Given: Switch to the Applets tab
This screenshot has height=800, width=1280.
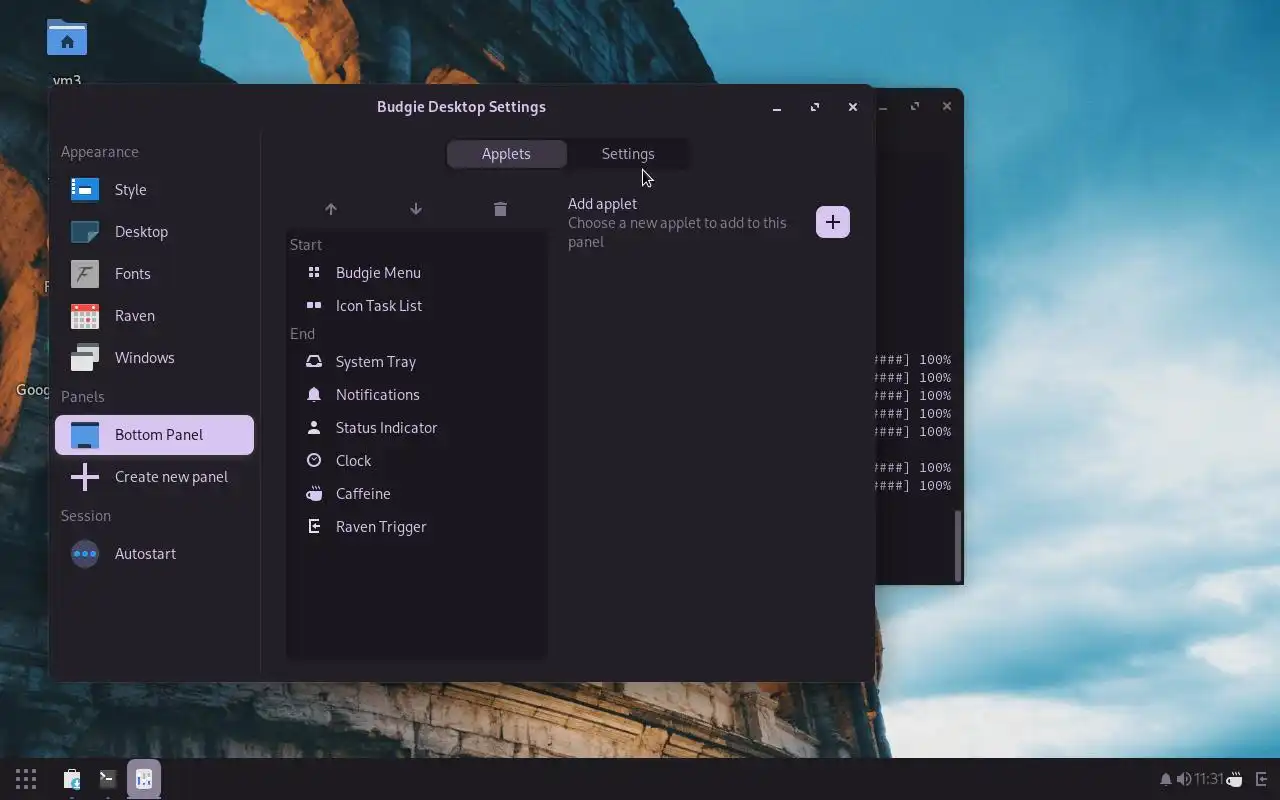Looking at the screenshot, I should (506, 154).
